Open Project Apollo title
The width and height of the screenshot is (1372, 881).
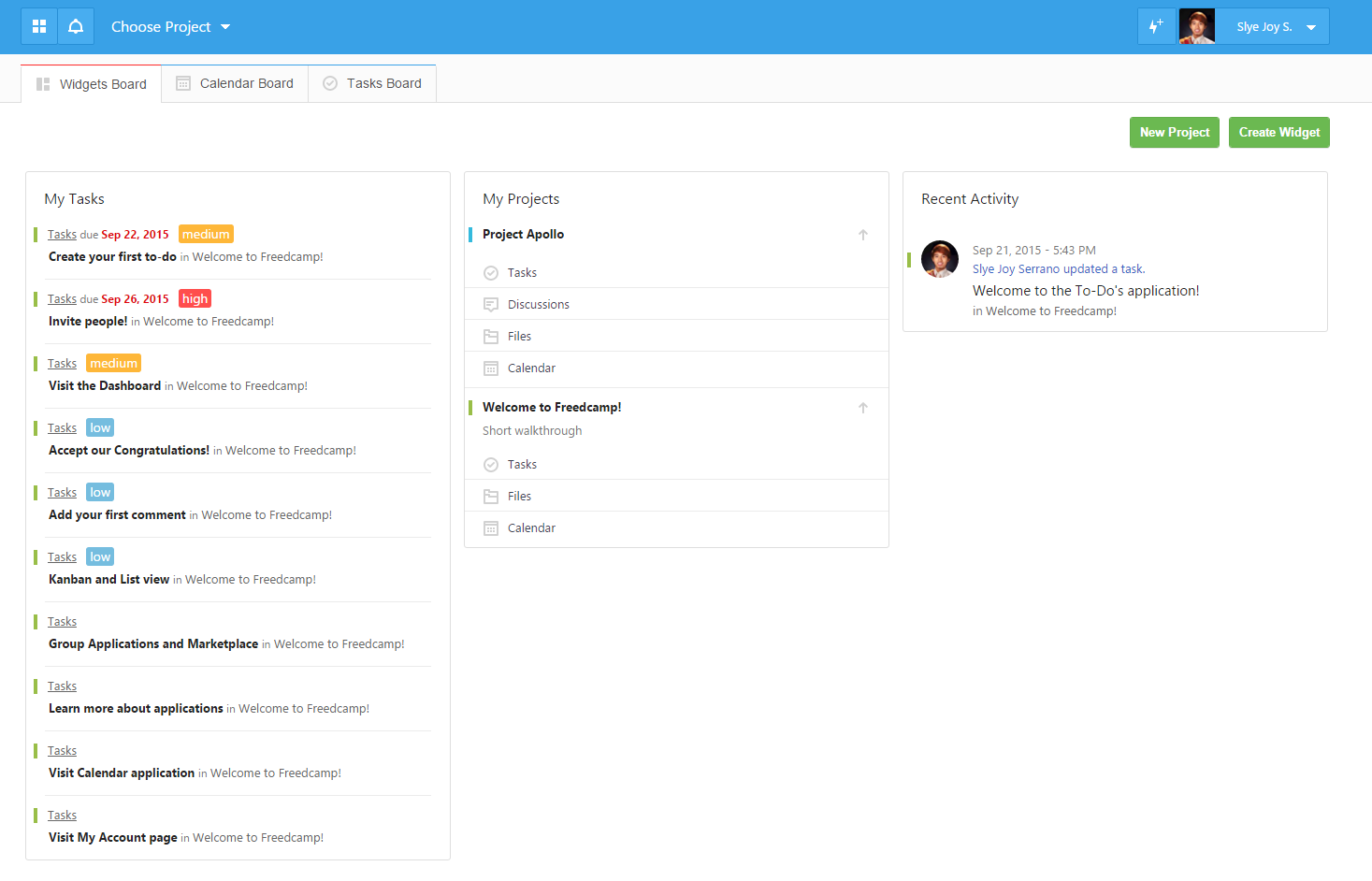coord(523,235)
